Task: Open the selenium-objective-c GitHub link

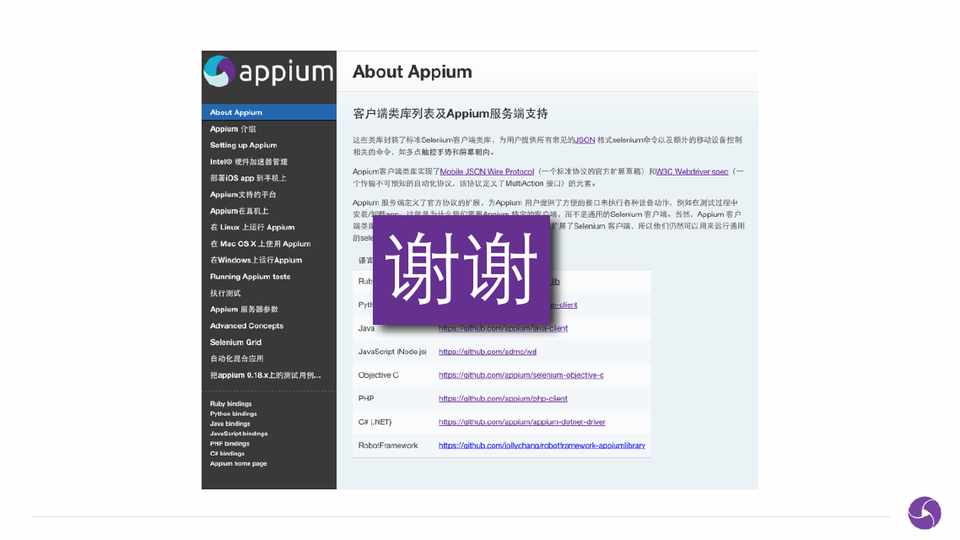Action: point(520,375)
